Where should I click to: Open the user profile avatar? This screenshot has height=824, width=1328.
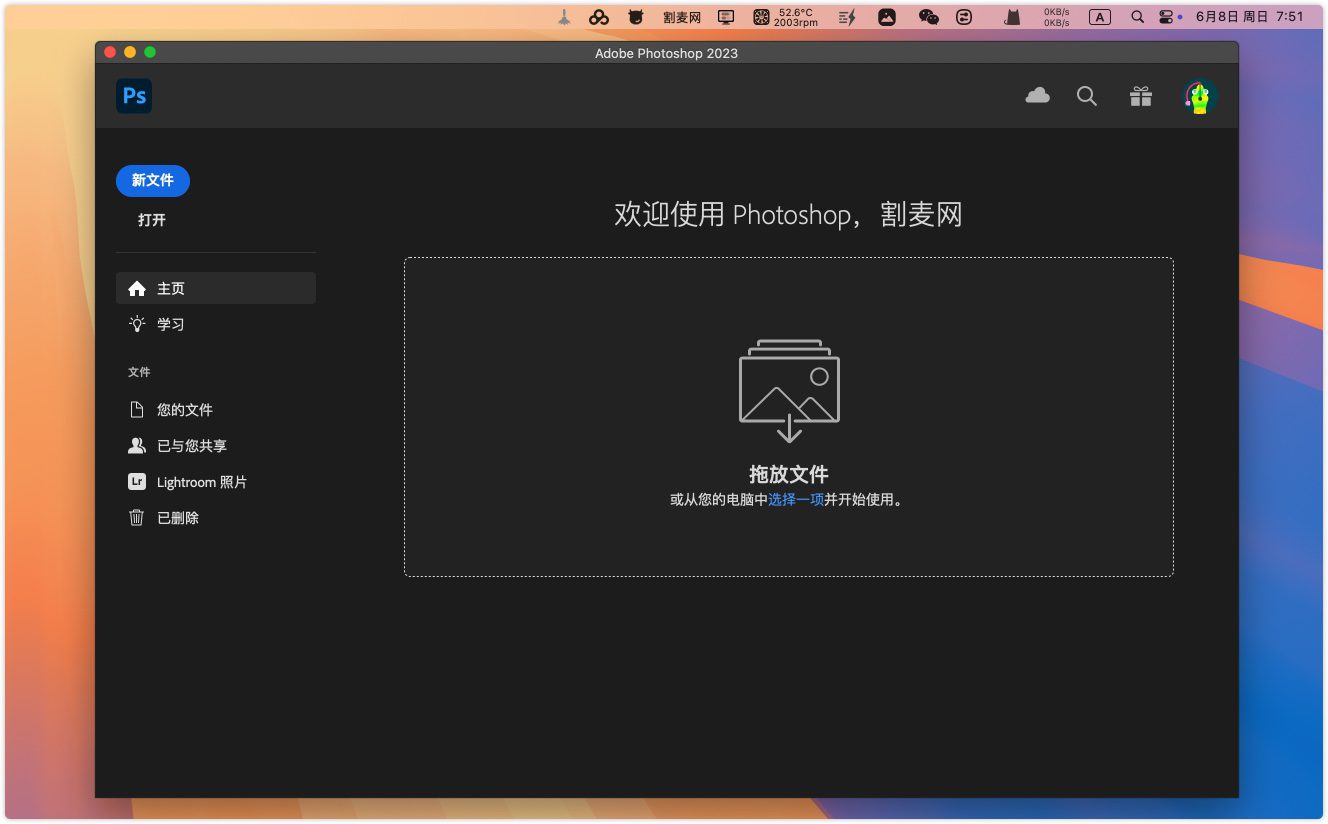tap(1199, 96)
